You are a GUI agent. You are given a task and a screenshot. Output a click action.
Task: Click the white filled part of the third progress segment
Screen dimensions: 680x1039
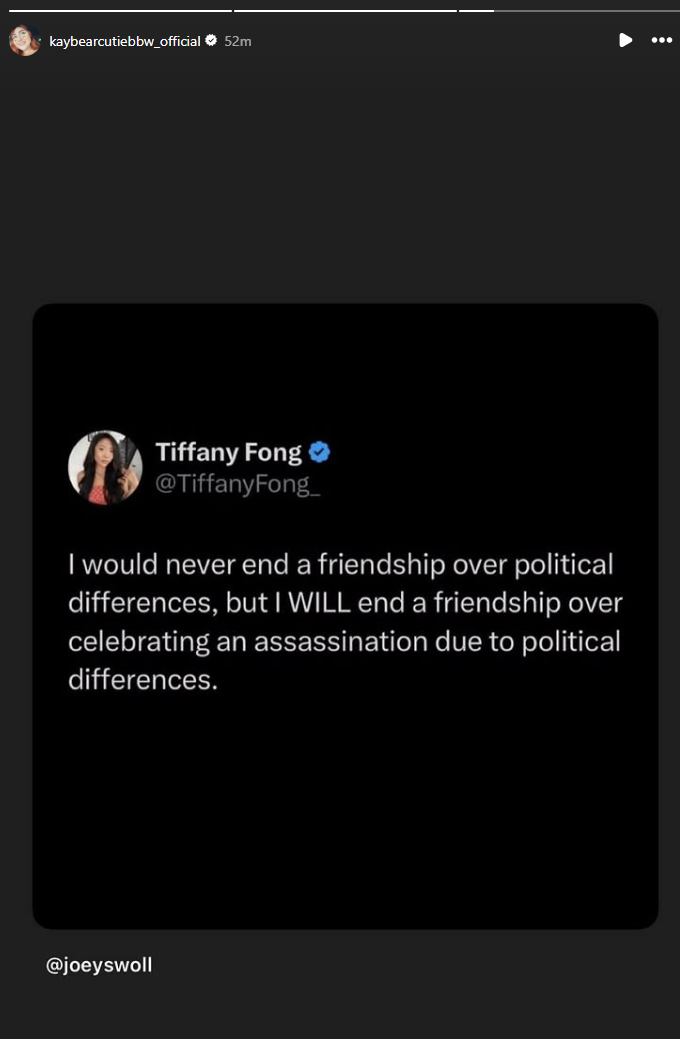coord(477,11)
